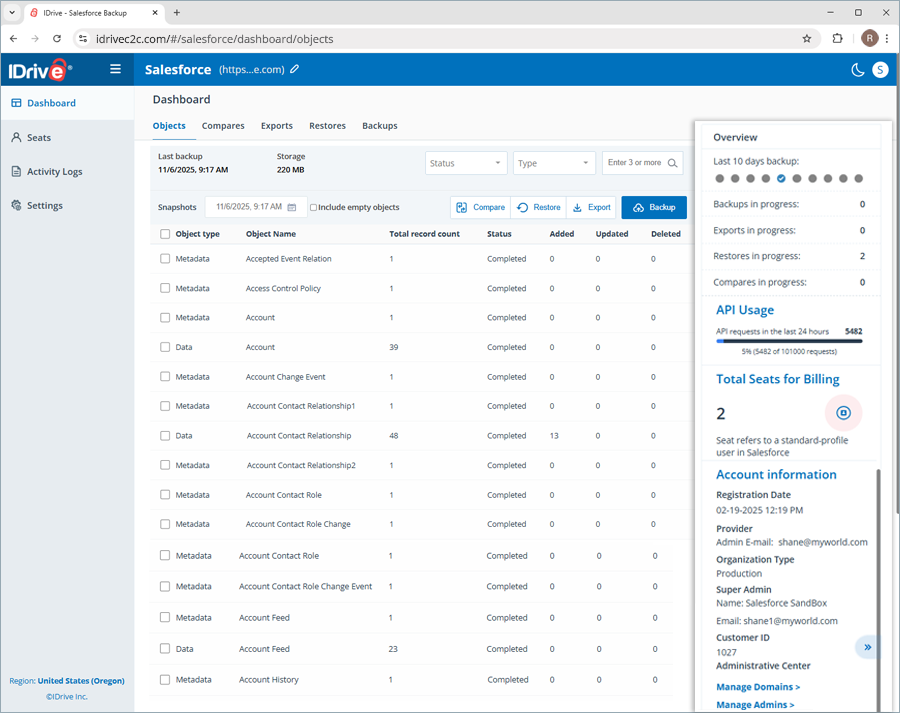Open the Type filter dropdown
This screenshot has width=900, height=713.
(x=553, y=163)
